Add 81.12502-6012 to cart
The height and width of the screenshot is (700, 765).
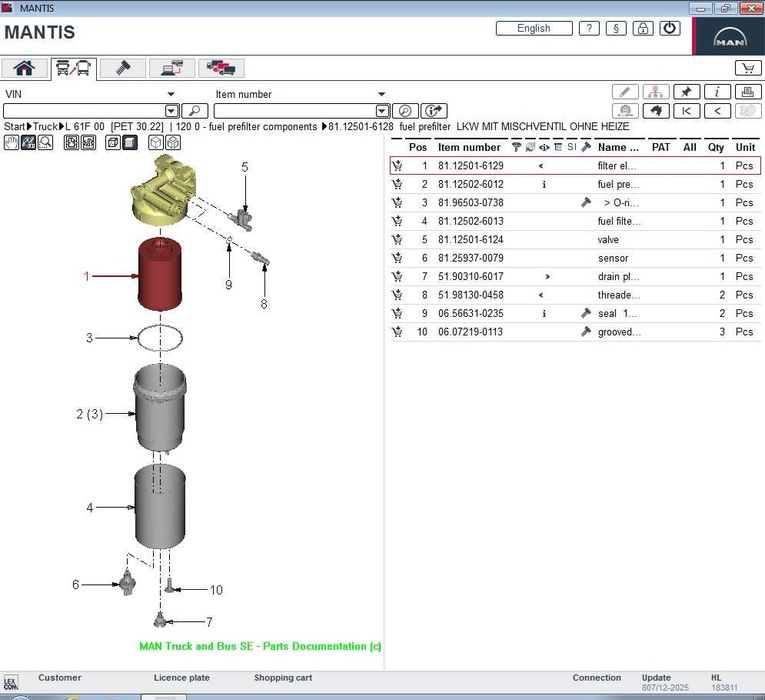398,184
